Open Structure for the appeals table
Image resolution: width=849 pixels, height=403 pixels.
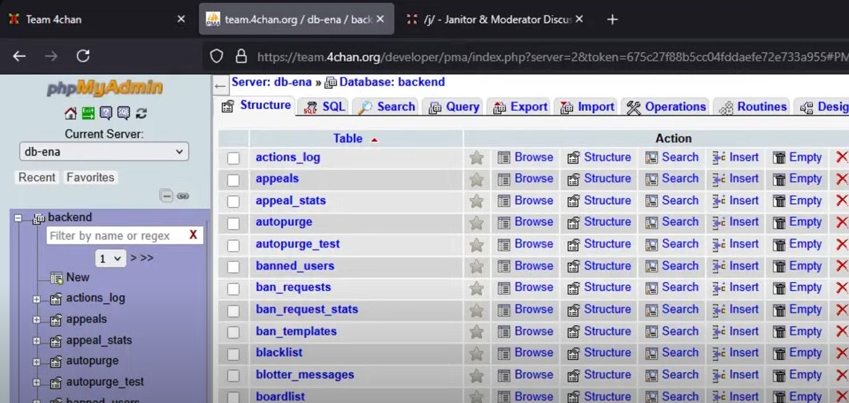click(599, 179)
